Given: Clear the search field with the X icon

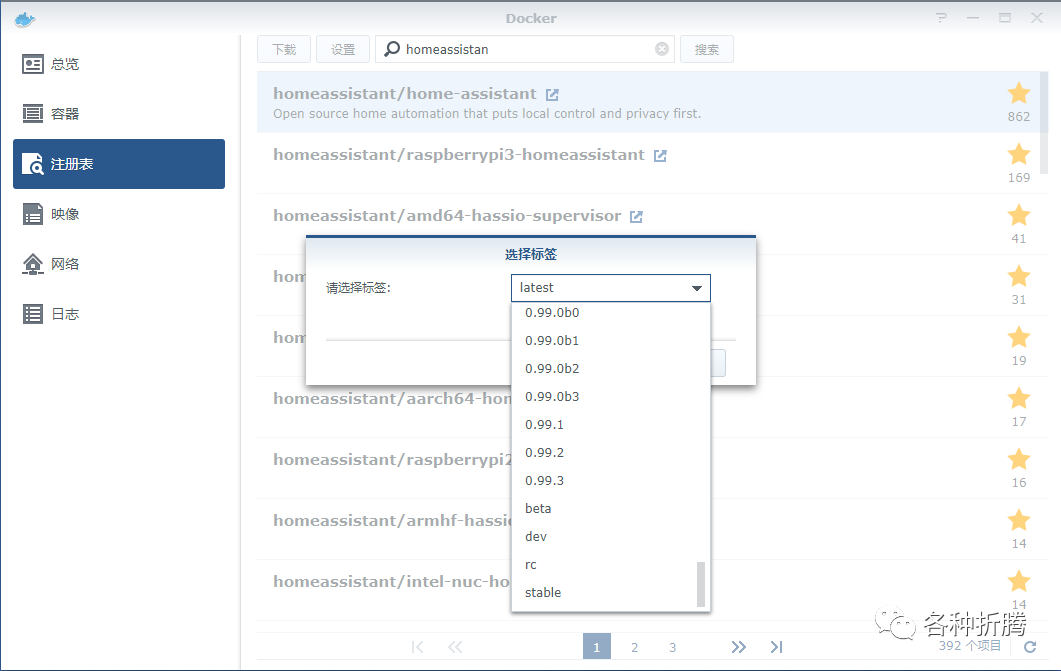Looking at the screenshot, I should coord(662,49).
